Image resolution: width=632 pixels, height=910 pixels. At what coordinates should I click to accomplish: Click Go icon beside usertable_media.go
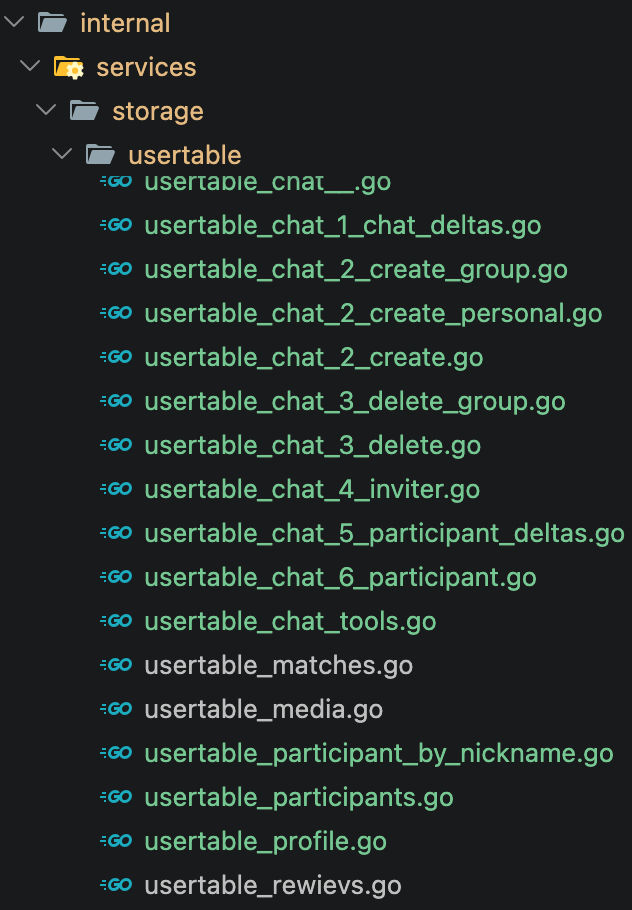point(117,709)
